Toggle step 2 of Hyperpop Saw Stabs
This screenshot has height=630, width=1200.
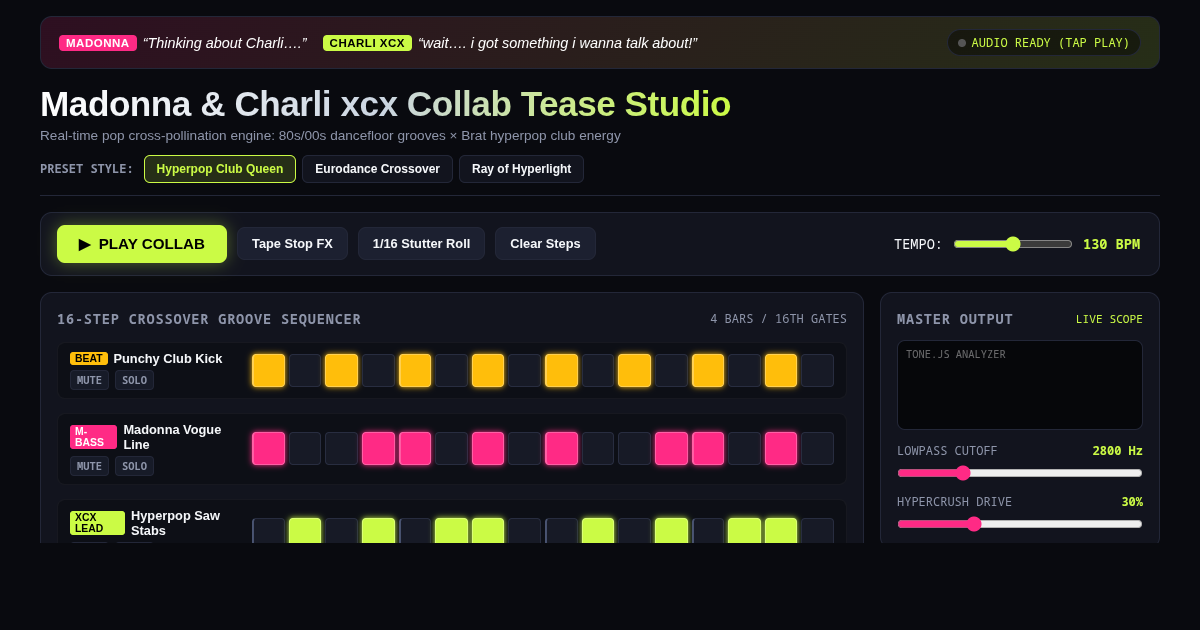[305, 531]
